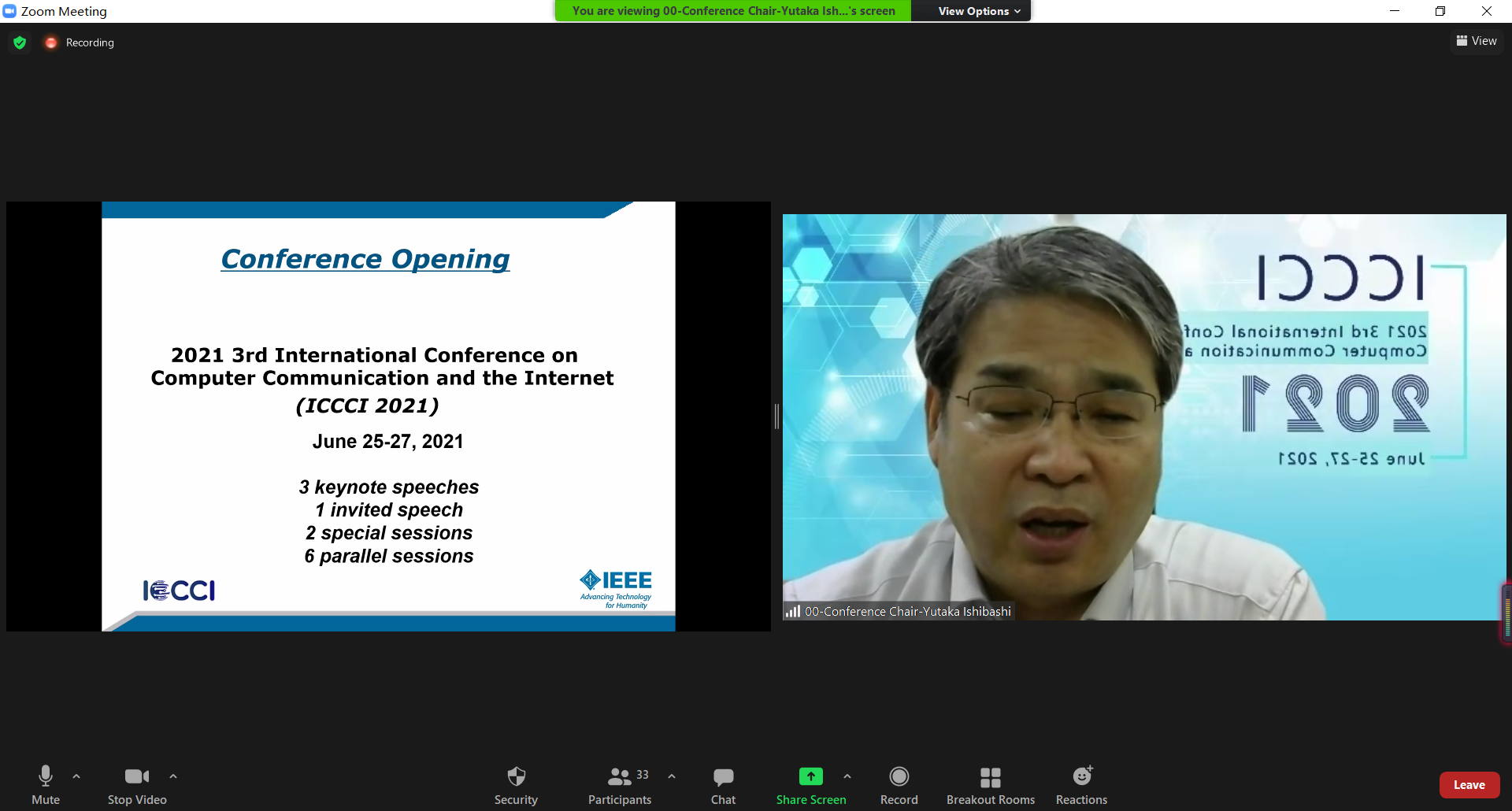Viewport: 1512px width, 811px height.
Task: Leave the meeting
Action: coord(1469,785)
